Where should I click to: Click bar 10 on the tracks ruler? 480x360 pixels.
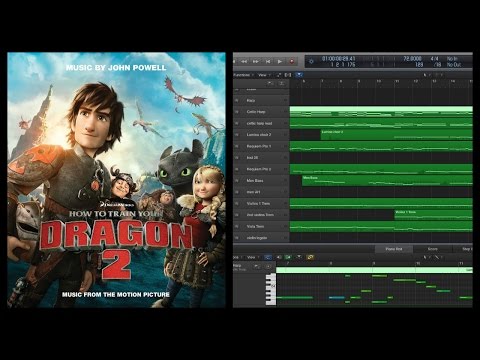(379, 81)
